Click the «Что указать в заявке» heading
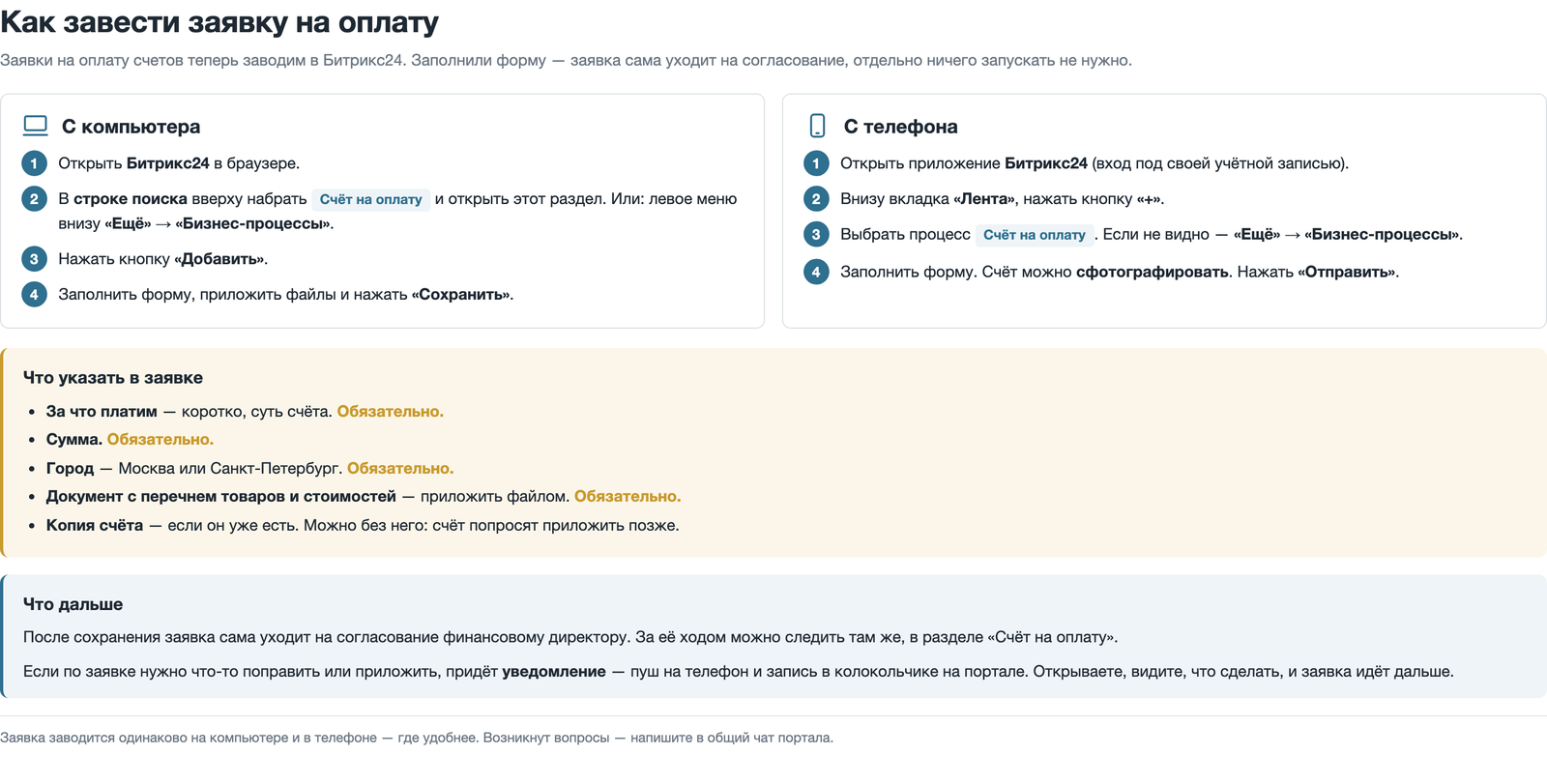This screenshot has width=1547, height=784. [x=113, y=378]
